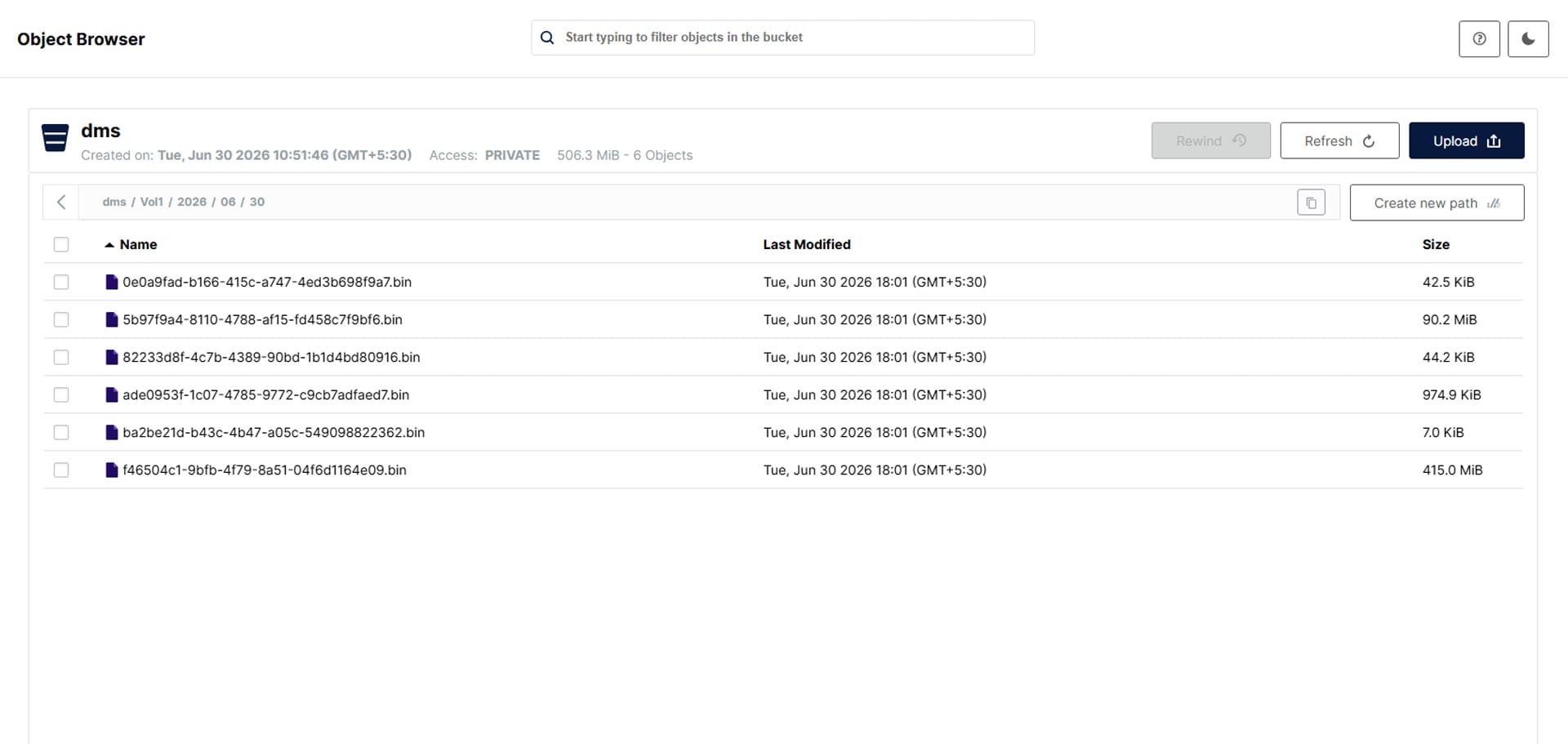
Task: Click the 7.0 KiB size value
Action: 1443,432
